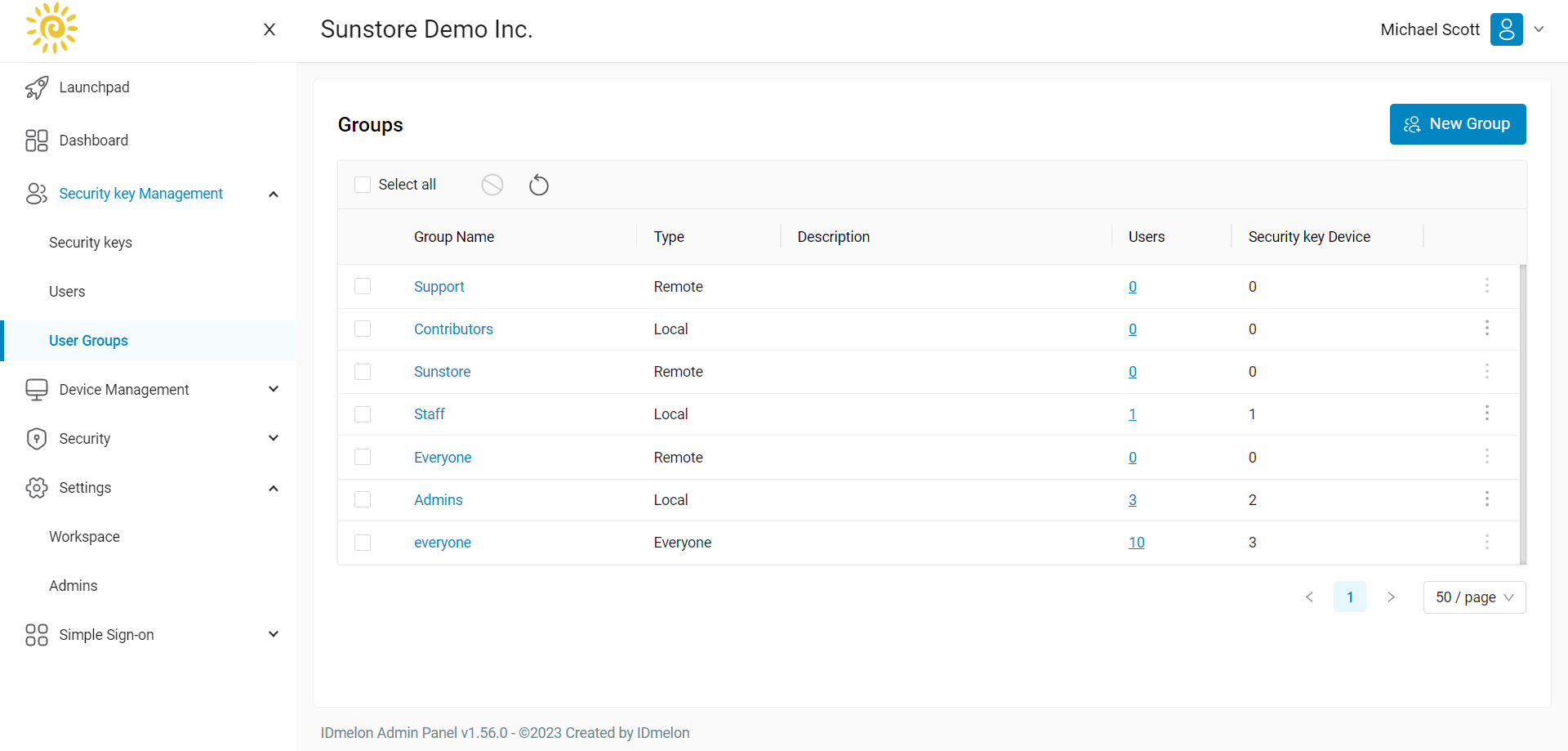Open the 50 / page dropdown

coord(1474,597)
